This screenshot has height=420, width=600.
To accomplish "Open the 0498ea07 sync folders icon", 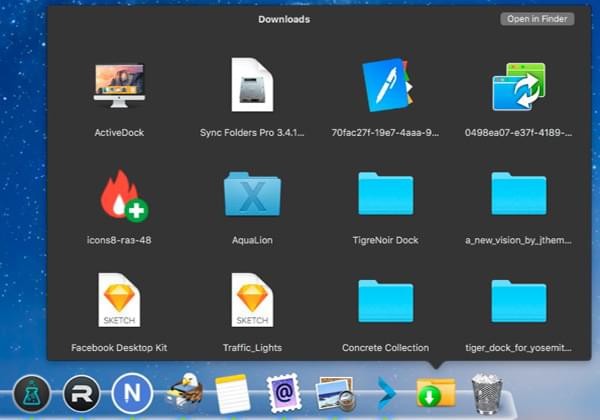I will pyautogui.click(x=518, y=86).
